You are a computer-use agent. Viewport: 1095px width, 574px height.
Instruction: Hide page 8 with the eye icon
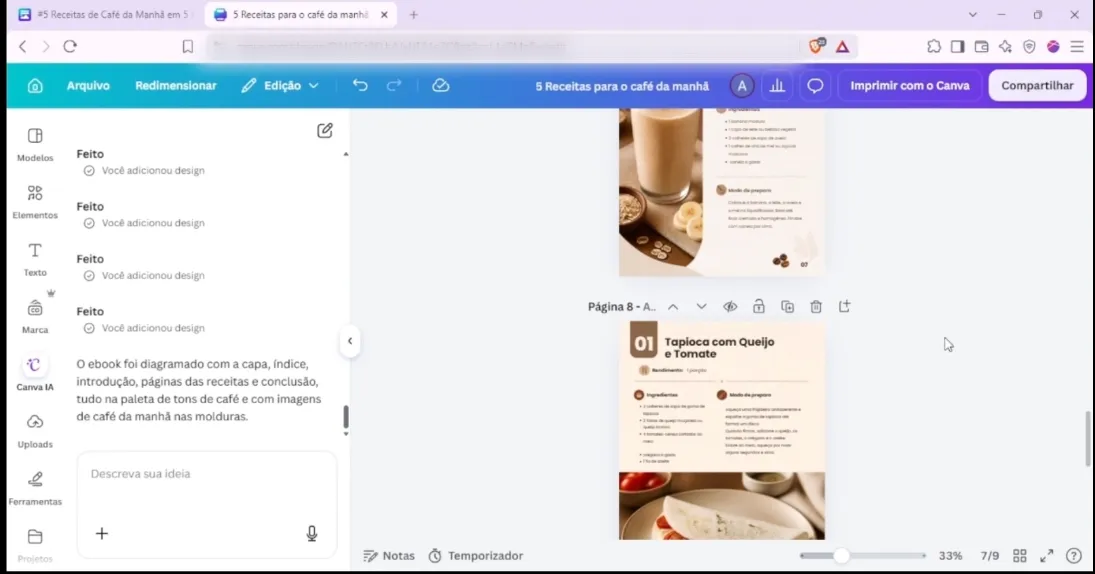click(x=730, y=307)
